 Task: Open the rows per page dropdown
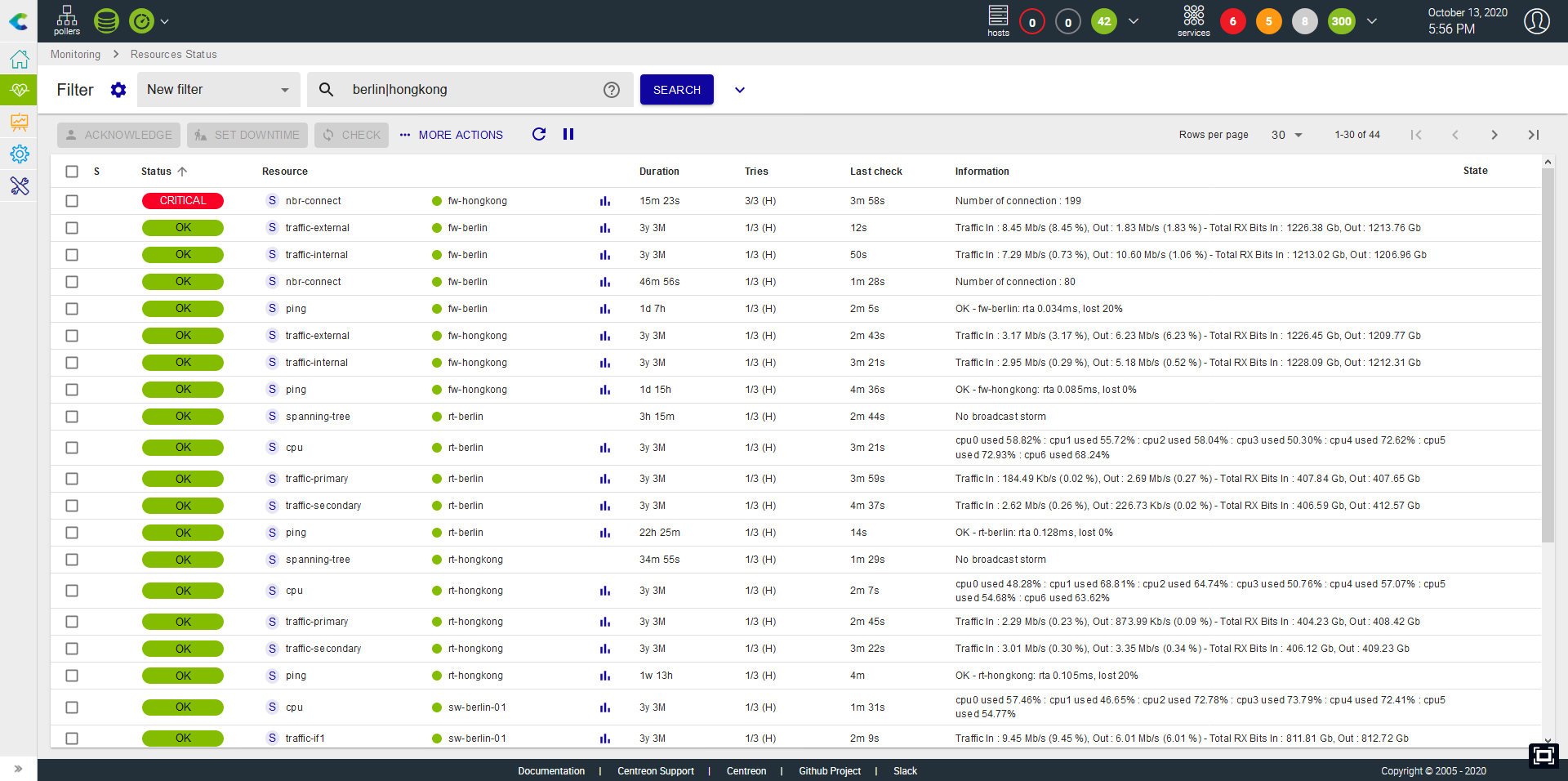(1287, 135)
